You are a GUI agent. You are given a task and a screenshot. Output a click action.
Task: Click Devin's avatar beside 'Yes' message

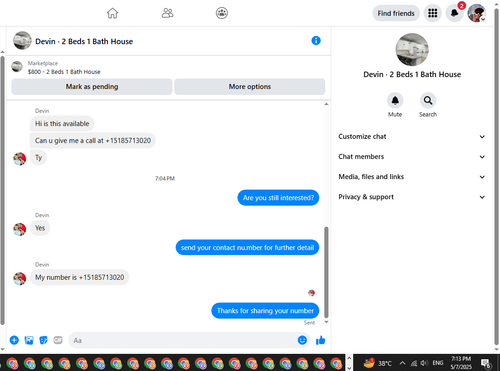tap(20, 229)
